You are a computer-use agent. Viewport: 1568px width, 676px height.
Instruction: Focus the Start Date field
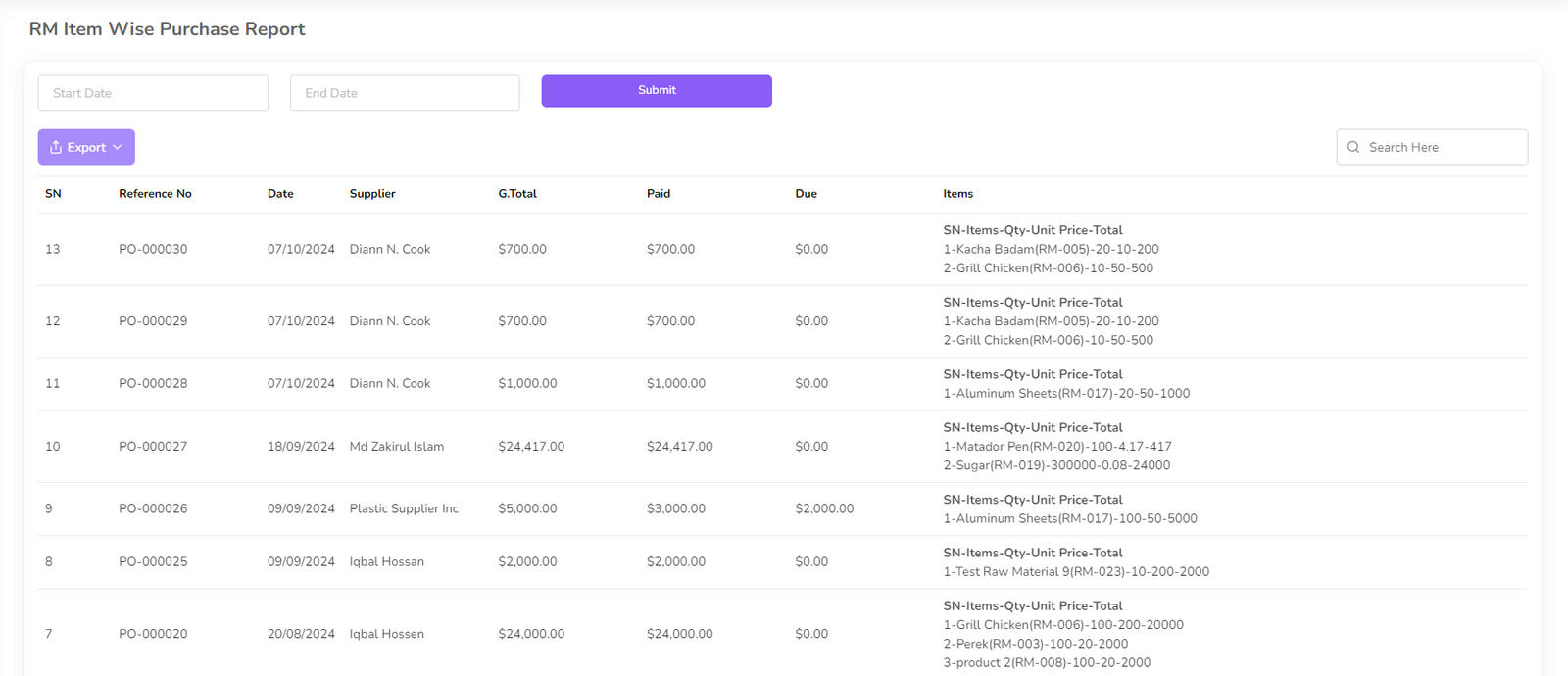tap(153, 93)
